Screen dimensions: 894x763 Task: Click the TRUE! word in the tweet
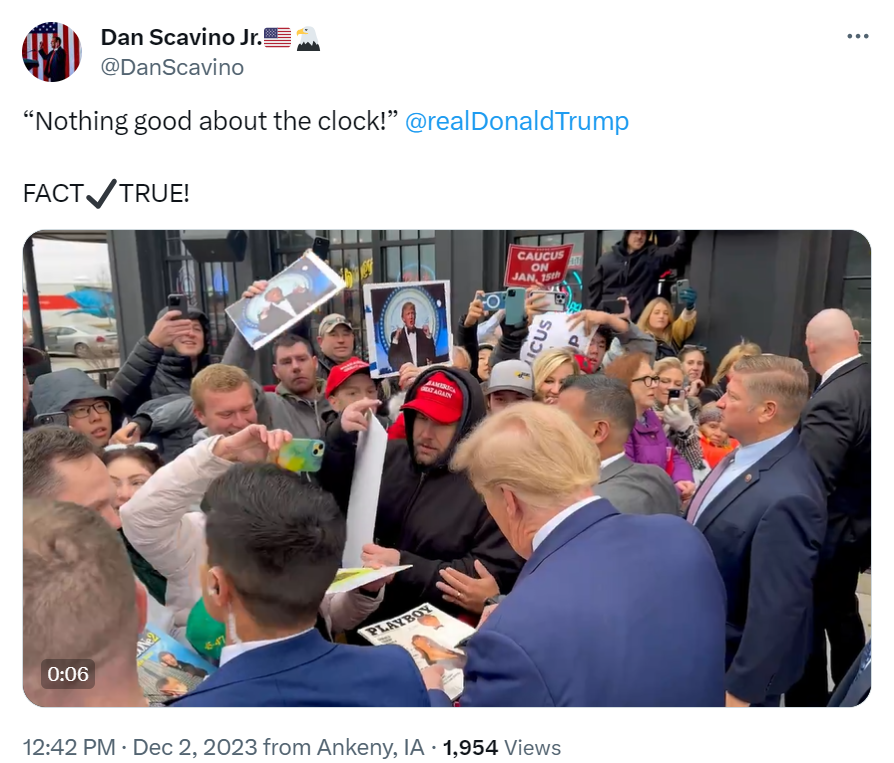154,193
